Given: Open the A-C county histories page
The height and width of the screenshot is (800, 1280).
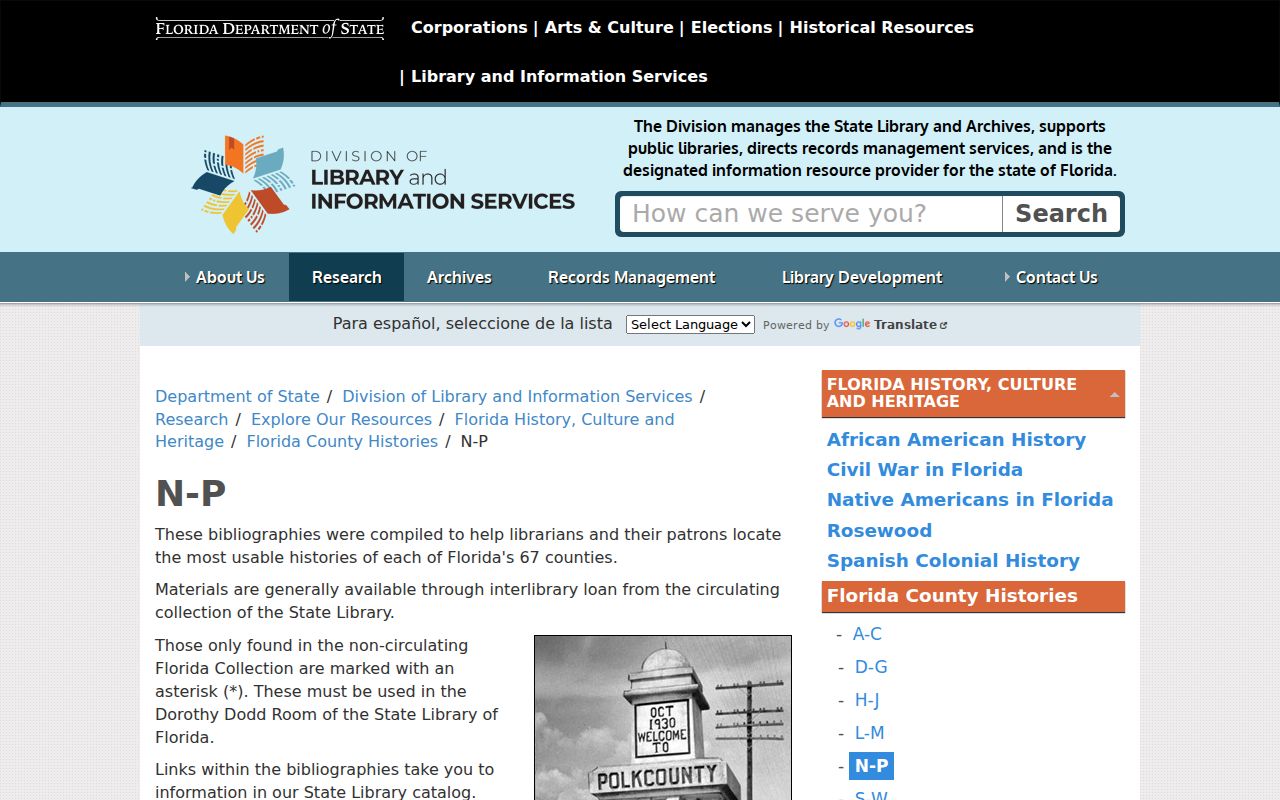Looking at the screenshot, I should point(867,634).
